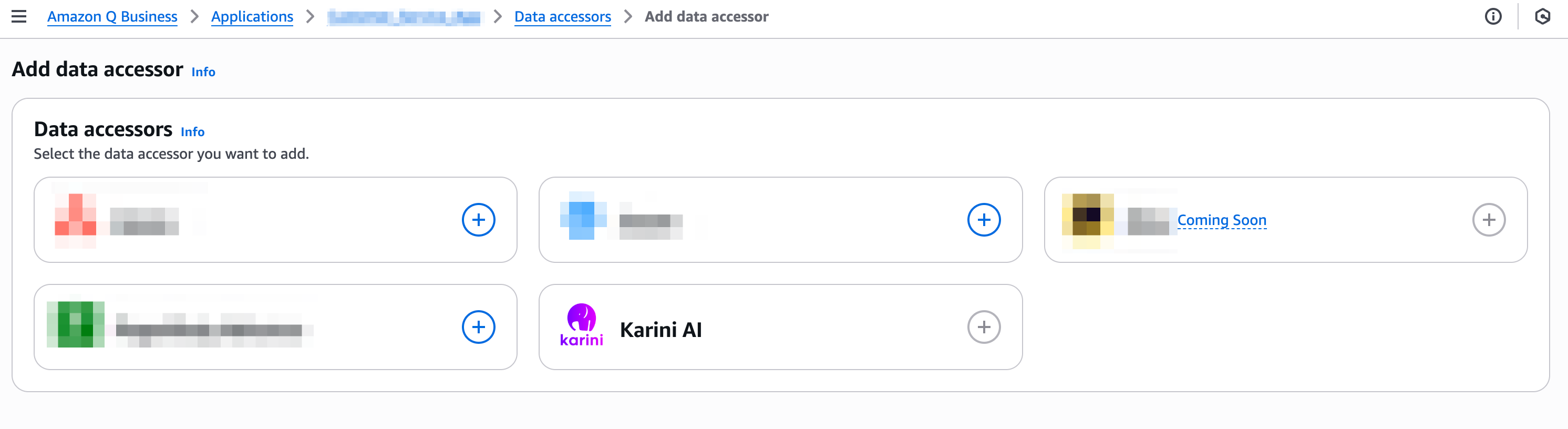
Task: Open the blurred application name breadcrumb
Action: (x=404, y=17)
